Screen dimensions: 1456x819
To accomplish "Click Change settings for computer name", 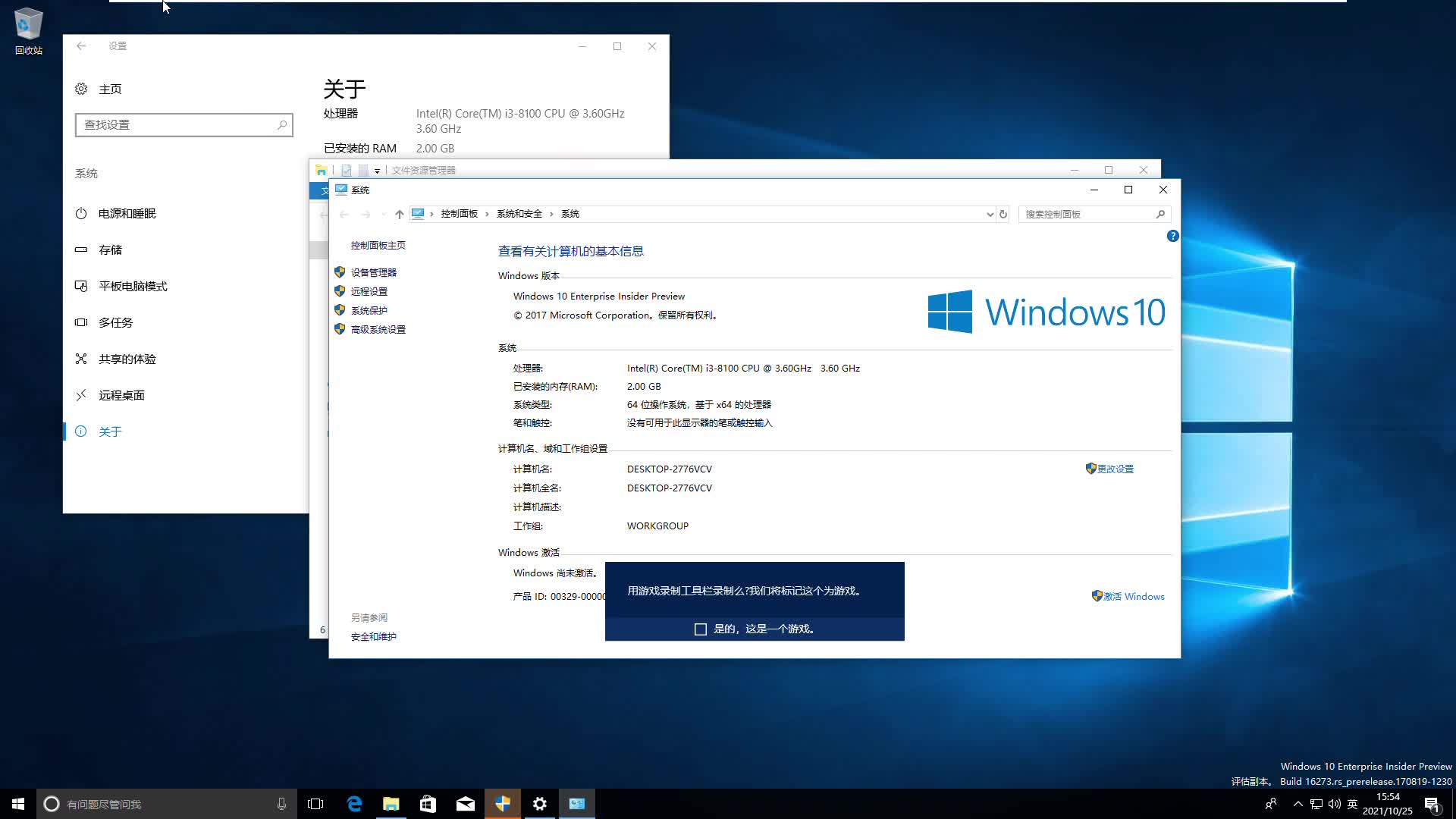I will [x=1115, y=469].
